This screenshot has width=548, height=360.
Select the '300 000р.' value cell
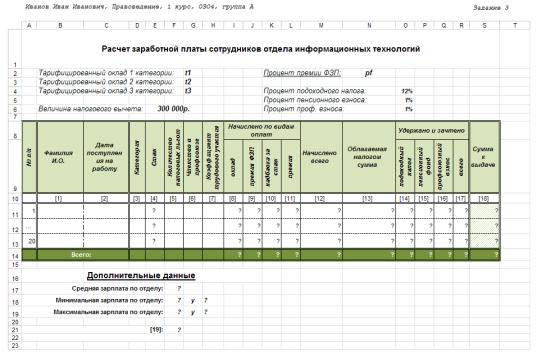click(x=173, y=109)
